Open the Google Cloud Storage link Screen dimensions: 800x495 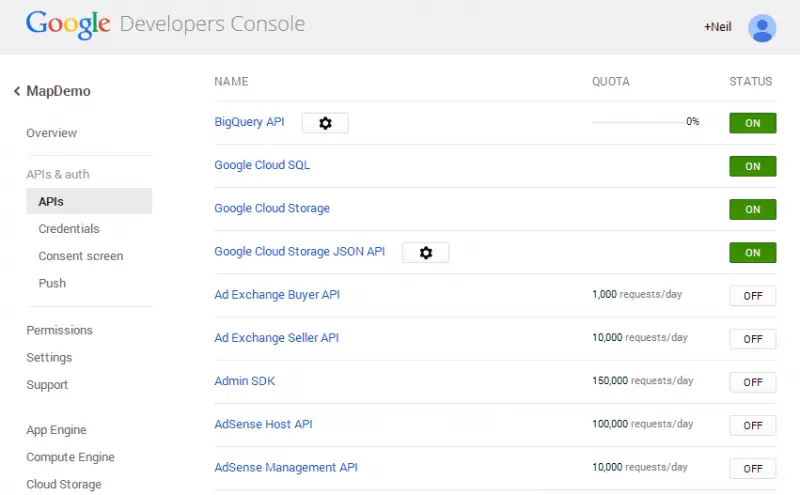272,208
